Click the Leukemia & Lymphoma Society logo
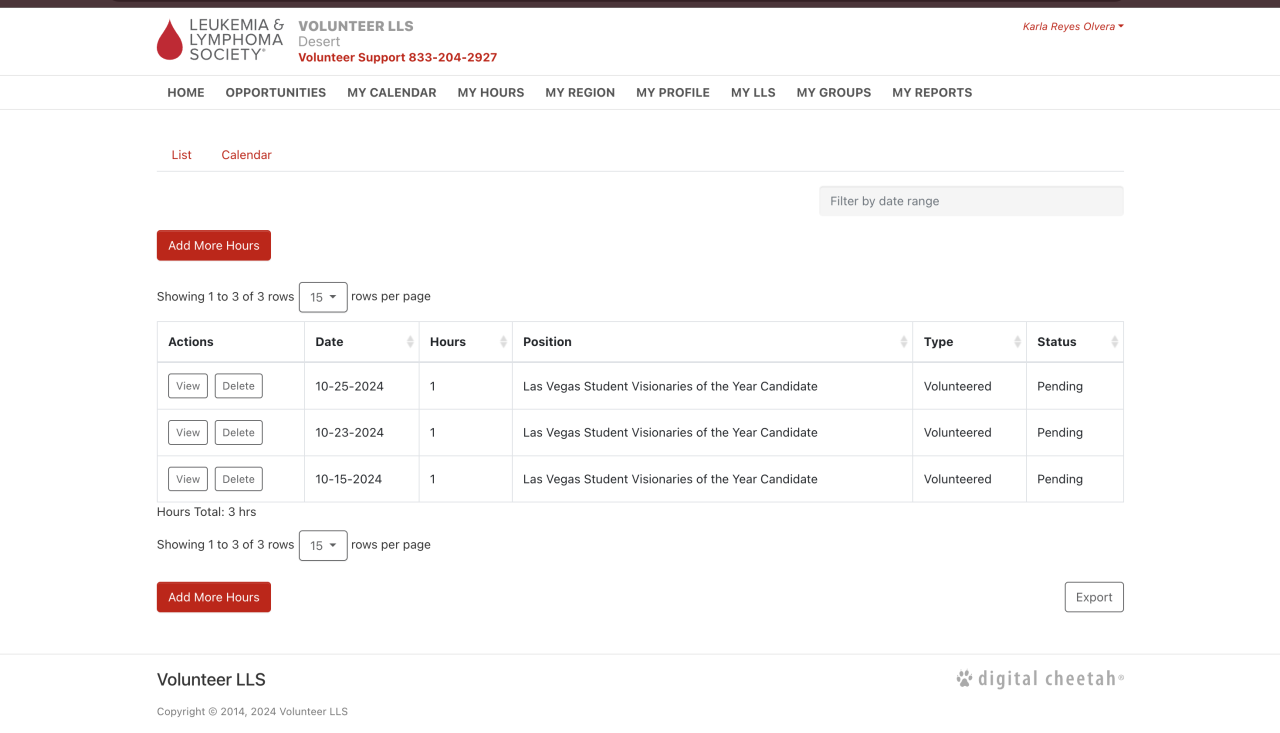1280x733 pixels. pos(220,40)
